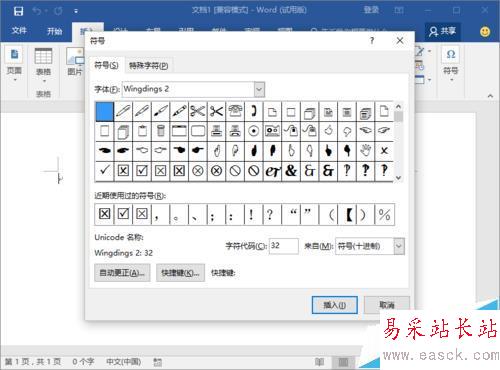
Task: Select the paintbrush symbol in the grid
Action: click(x=160, y=111)
